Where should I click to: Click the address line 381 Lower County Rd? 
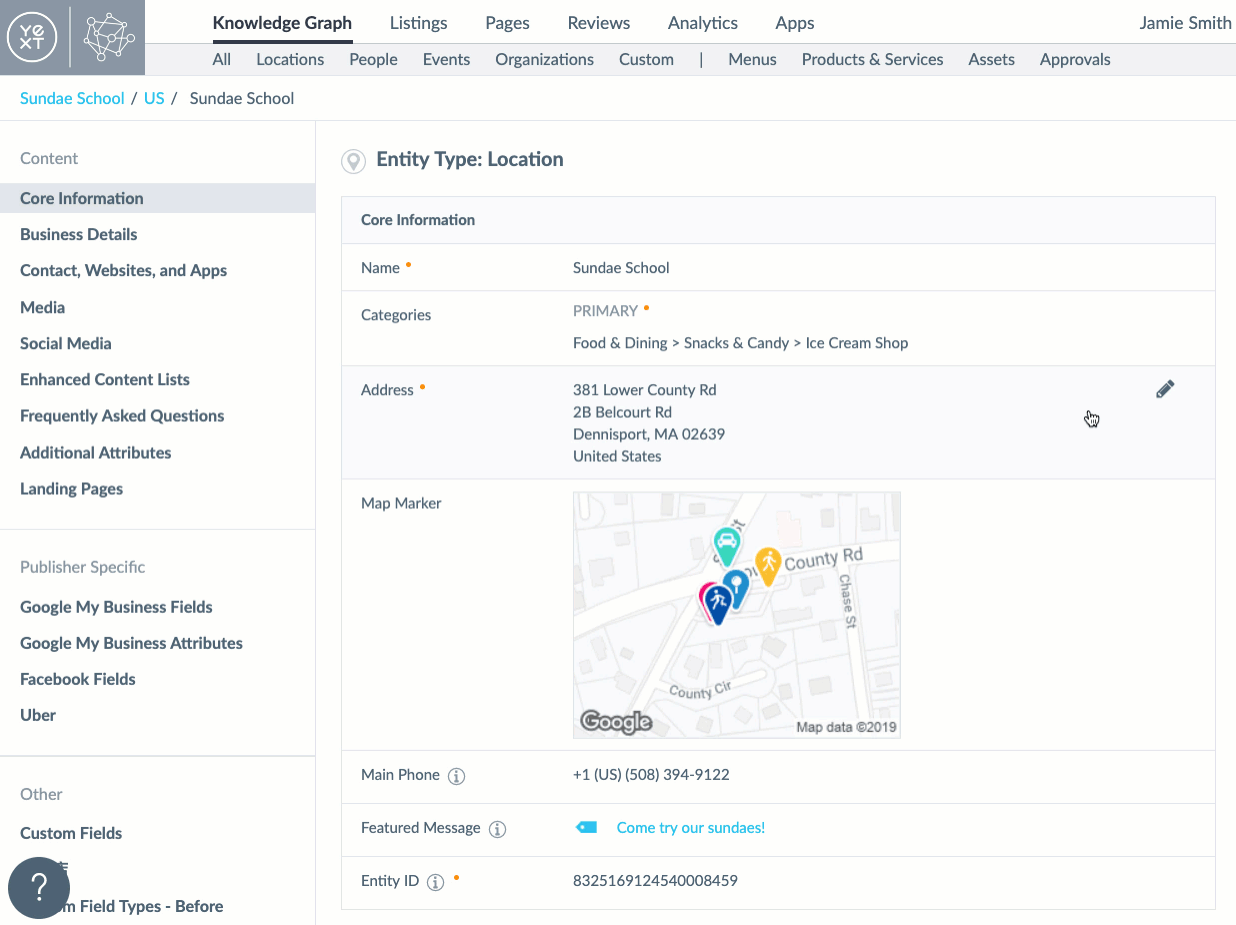[x=645, y=390]
